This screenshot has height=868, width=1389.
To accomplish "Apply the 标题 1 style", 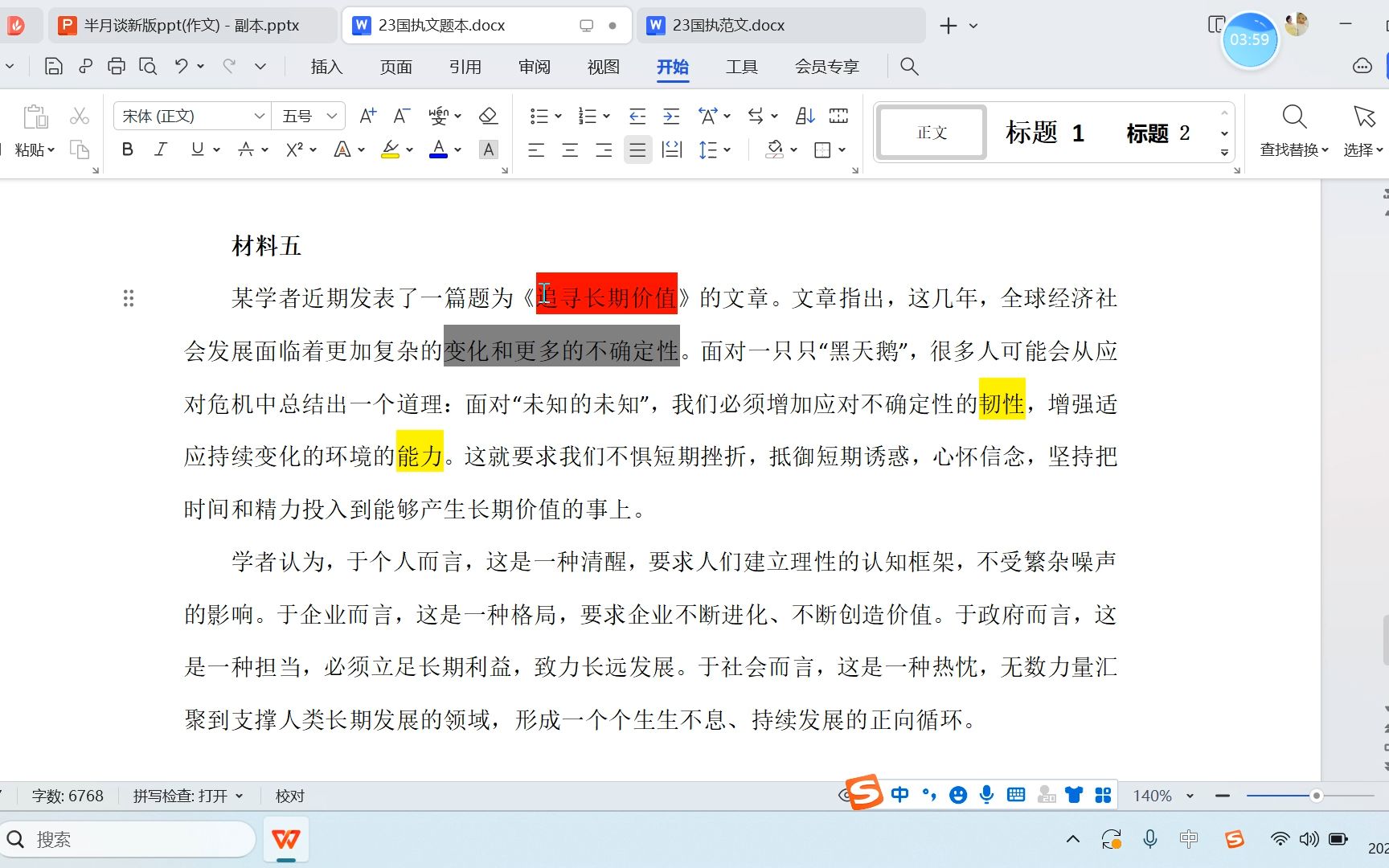I will click(1043, 133).
